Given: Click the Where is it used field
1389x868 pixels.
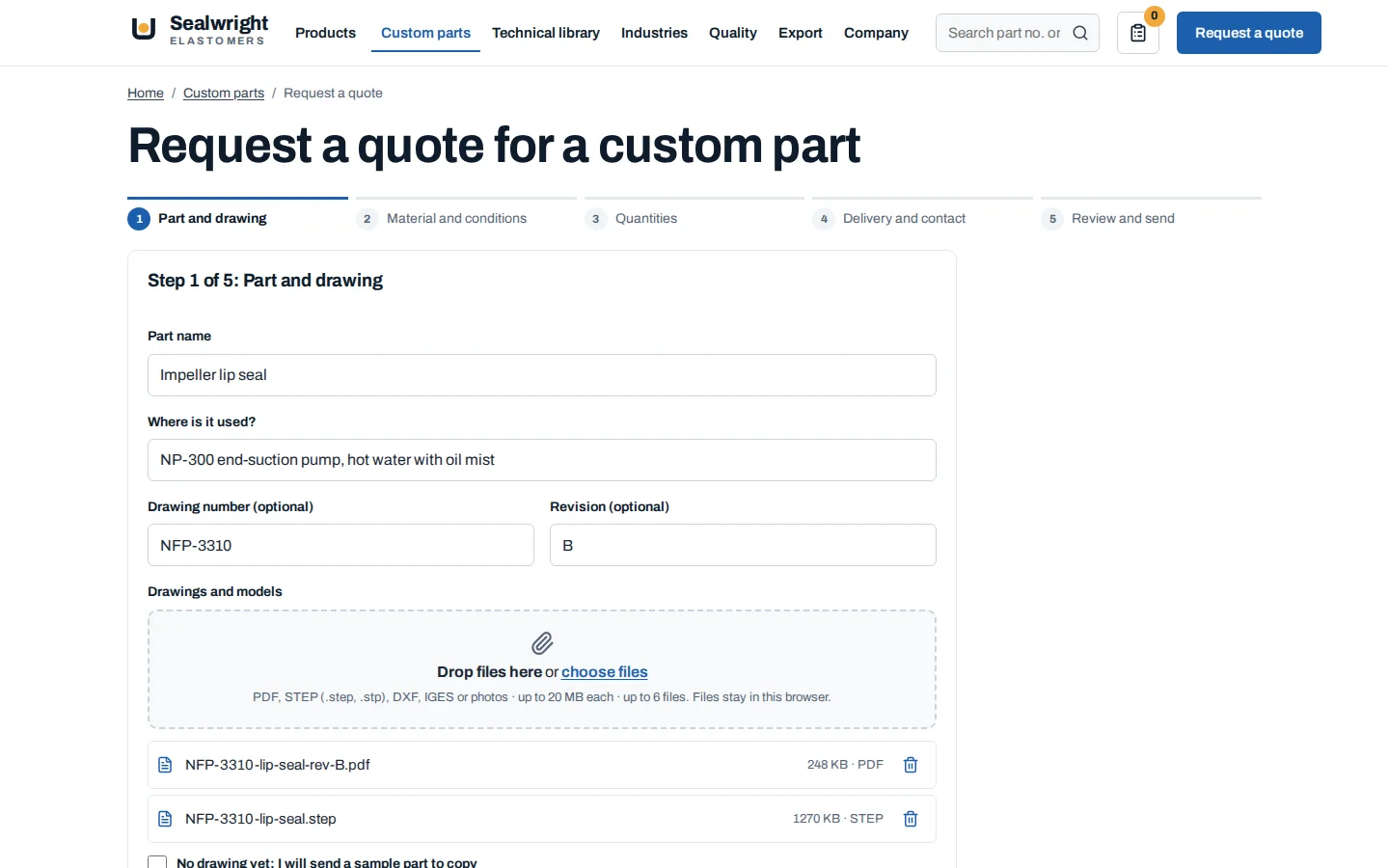Looking at the screenshot, I should [542, 460].
